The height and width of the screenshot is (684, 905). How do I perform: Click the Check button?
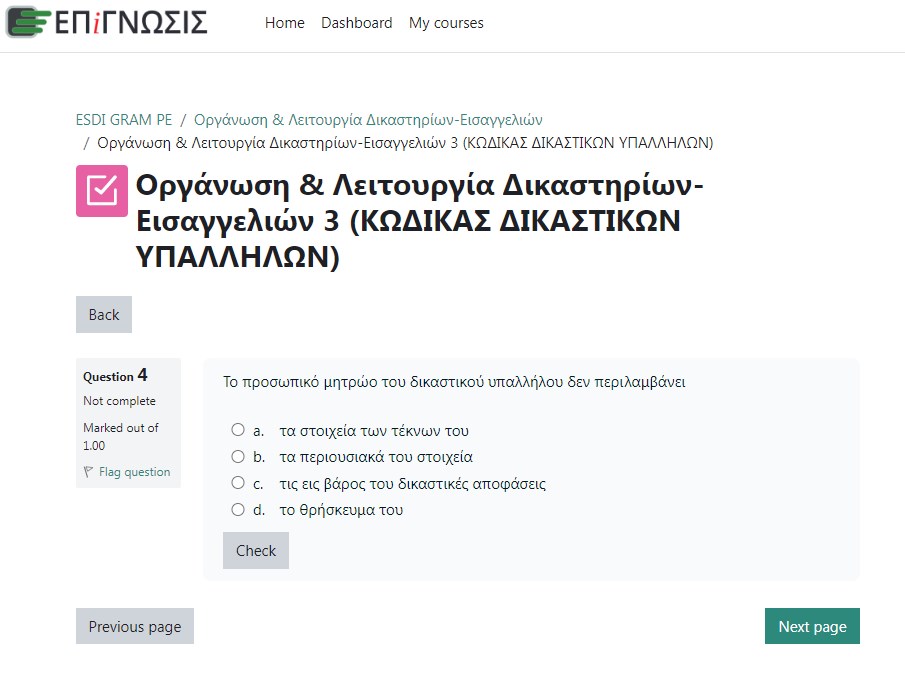256,551
